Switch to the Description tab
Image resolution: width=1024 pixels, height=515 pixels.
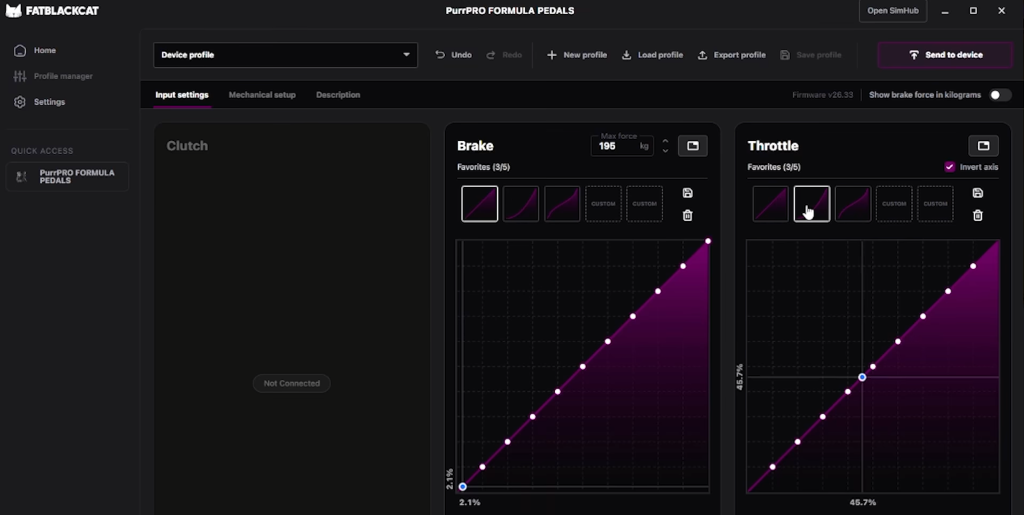tap(338, 95)
